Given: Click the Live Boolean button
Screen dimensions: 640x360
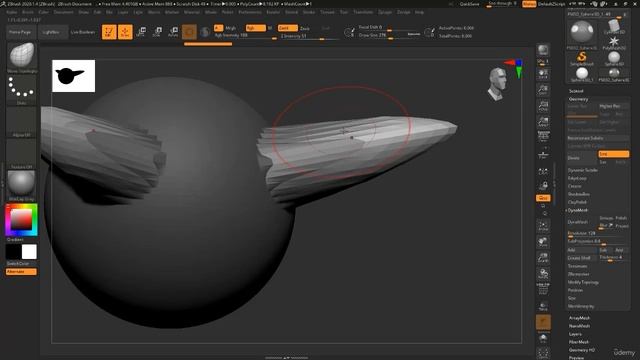Looking at the screenshot, I should 83,32.
